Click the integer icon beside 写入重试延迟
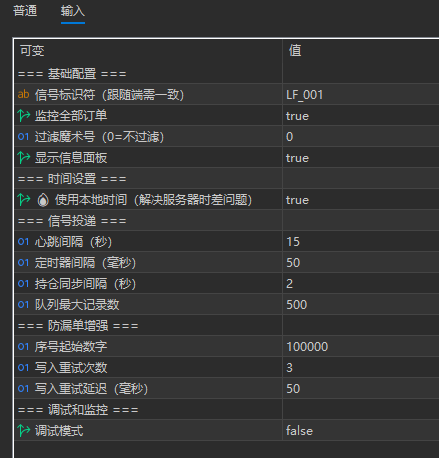 23,389
